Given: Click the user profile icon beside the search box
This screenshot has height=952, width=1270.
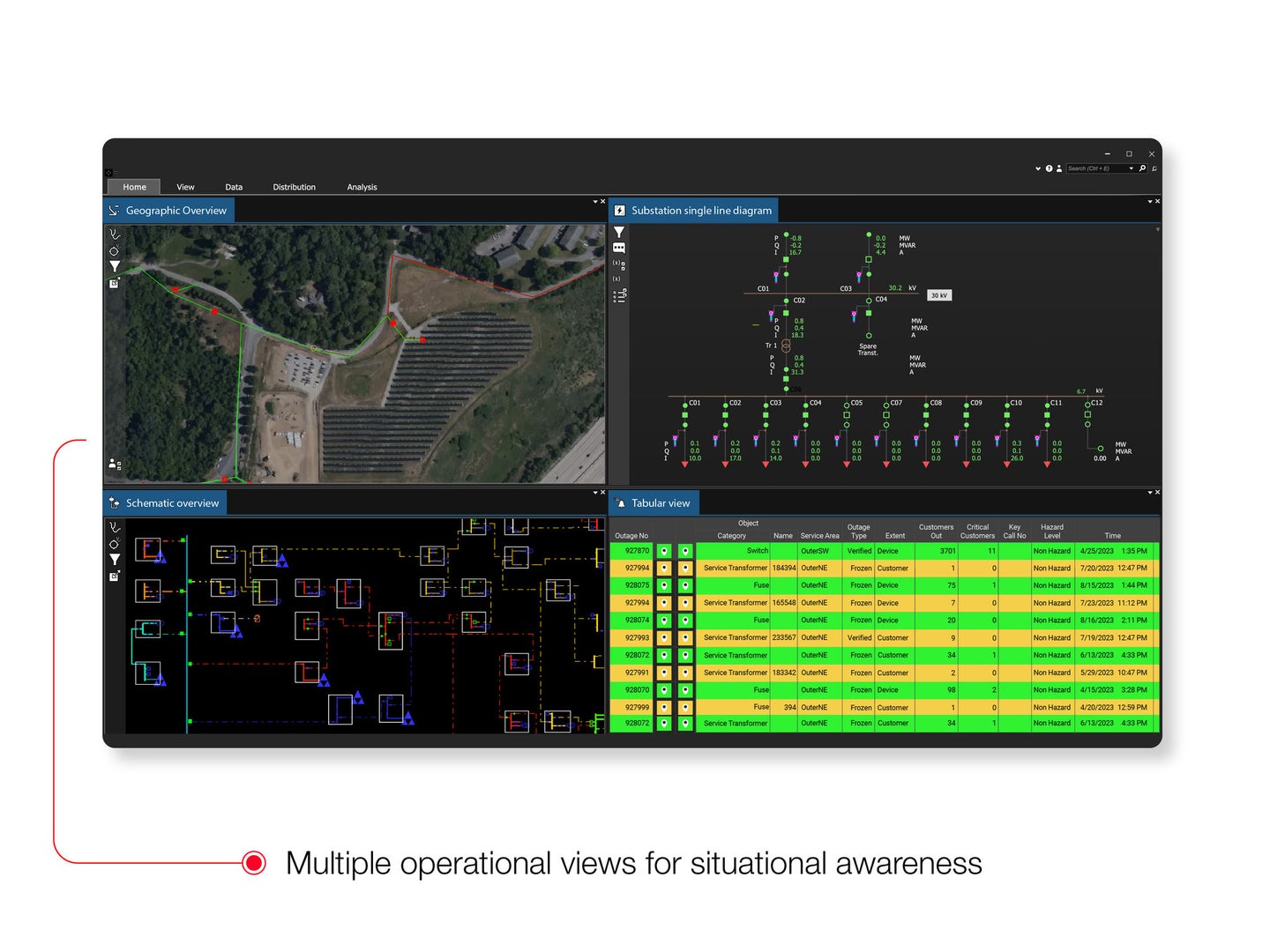Looking at the screenshot, I should [x=1058, y=168].
